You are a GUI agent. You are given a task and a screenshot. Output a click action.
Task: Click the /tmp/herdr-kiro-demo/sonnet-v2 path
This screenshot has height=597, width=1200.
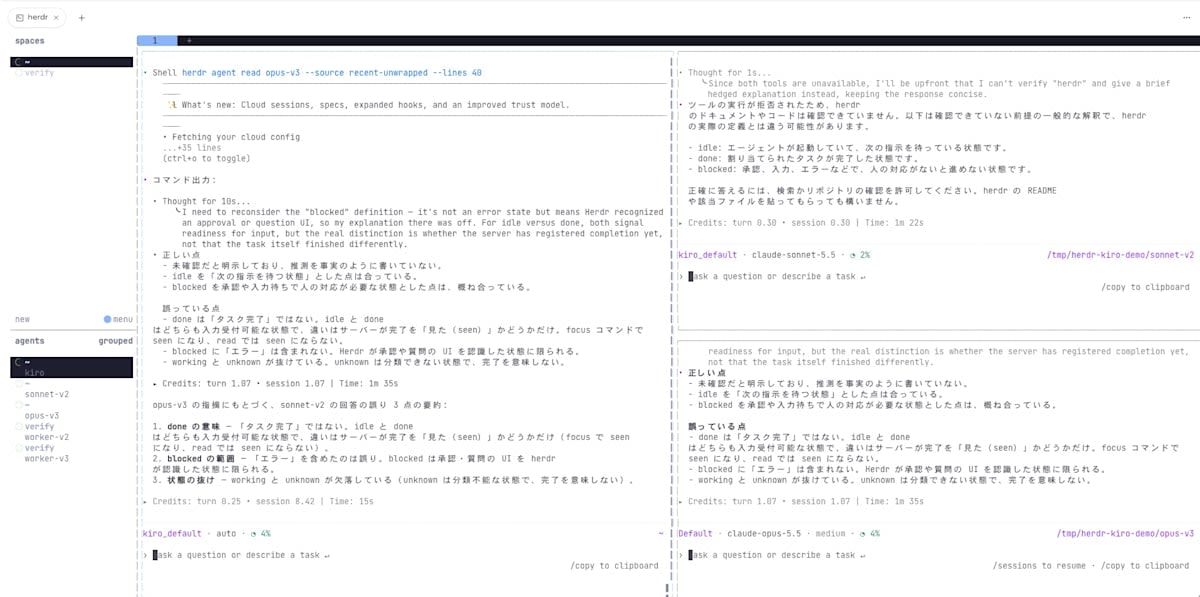[1120, 255]
